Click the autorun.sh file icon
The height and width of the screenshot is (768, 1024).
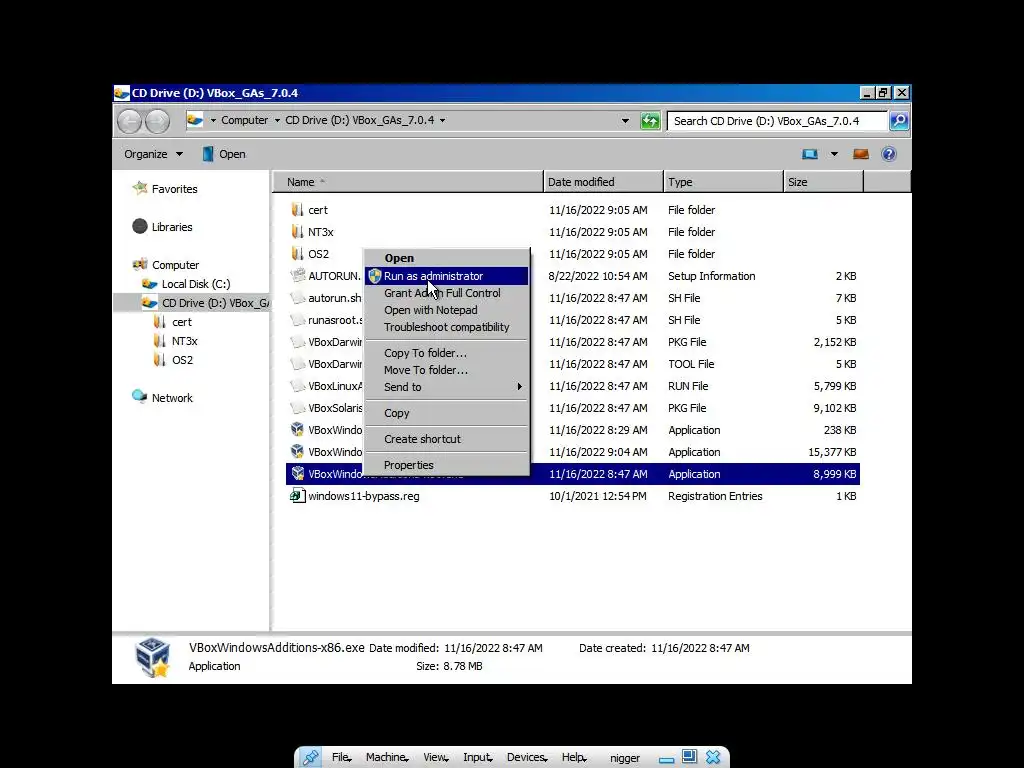tap(298, 298)
